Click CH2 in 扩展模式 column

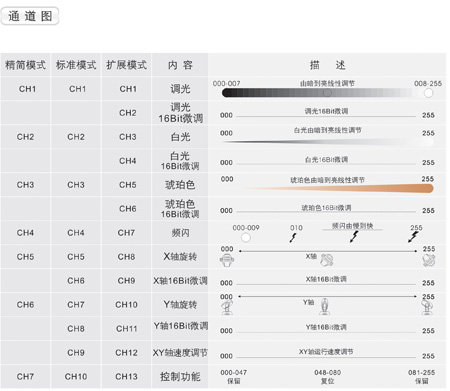[x=126, y=113]
